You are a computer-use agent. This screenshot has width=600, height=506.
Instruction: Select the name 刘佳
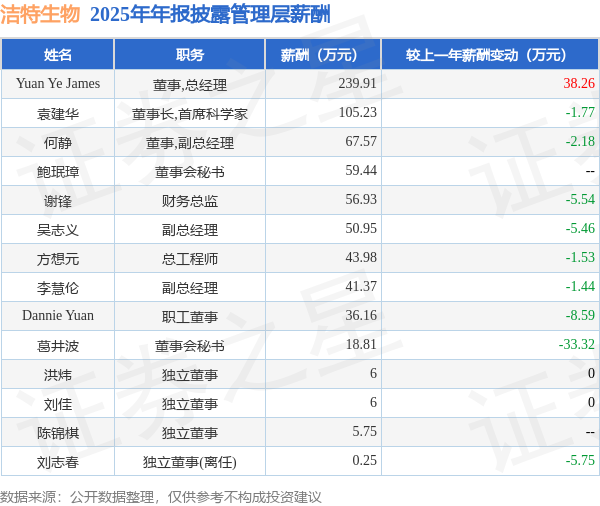point(58,404)
